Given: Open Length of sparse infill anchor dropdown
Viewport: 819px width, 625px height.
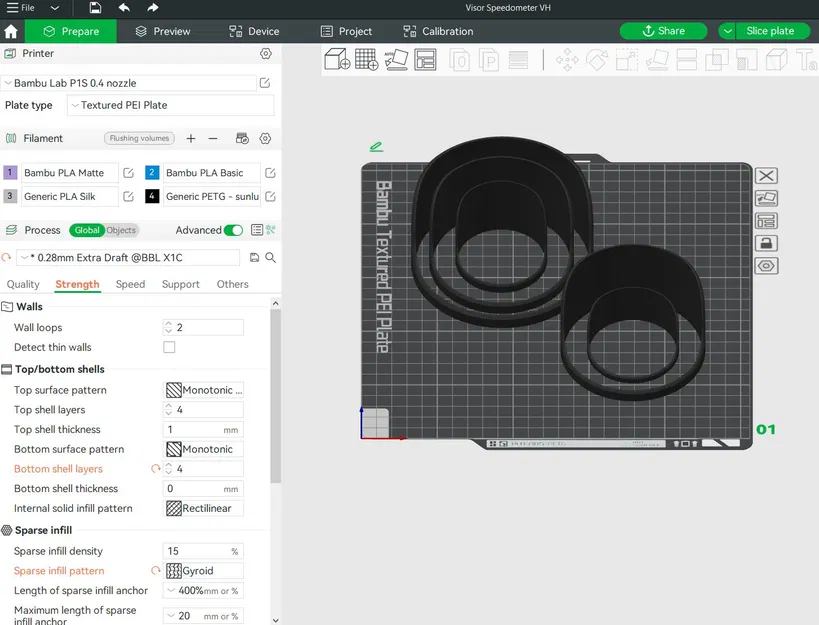Looking at the screenshot, I should point(204,591).
